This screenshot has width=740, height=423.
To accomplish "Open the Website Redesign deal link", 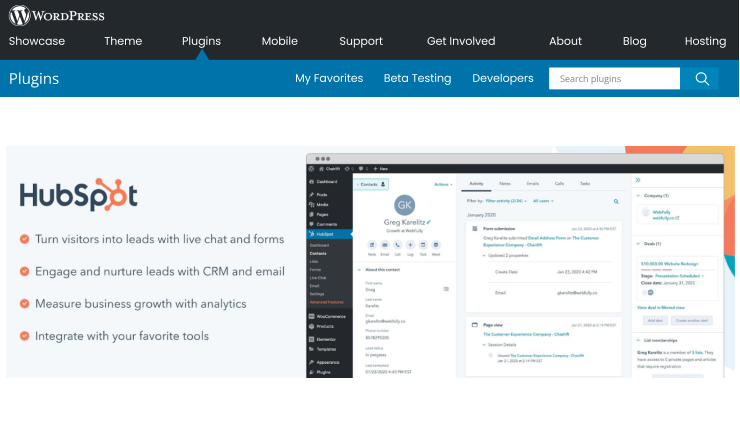I will [x=669, y=264].
